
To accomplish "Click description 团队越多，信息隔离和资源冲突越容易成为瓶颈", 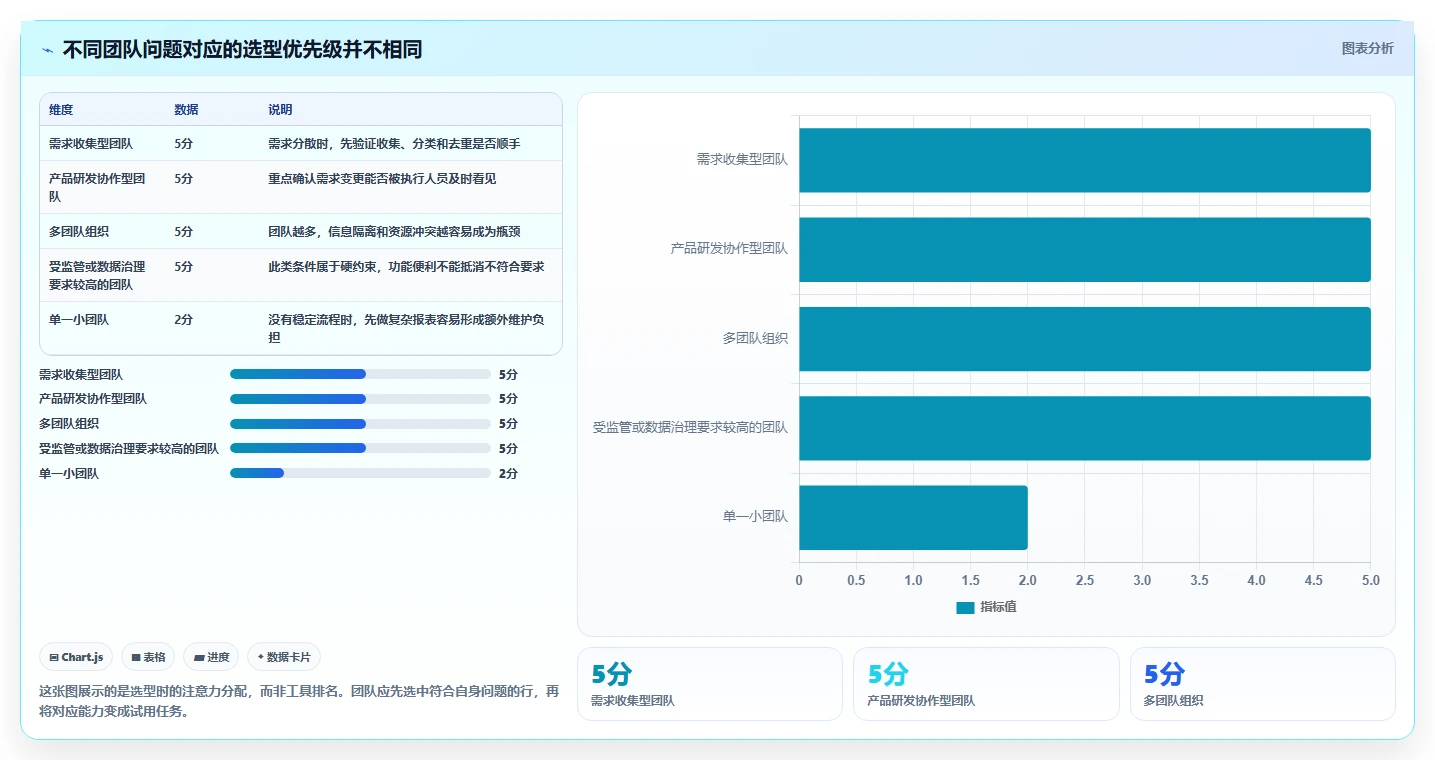I will pyautogui.click(x=394, y=232).
